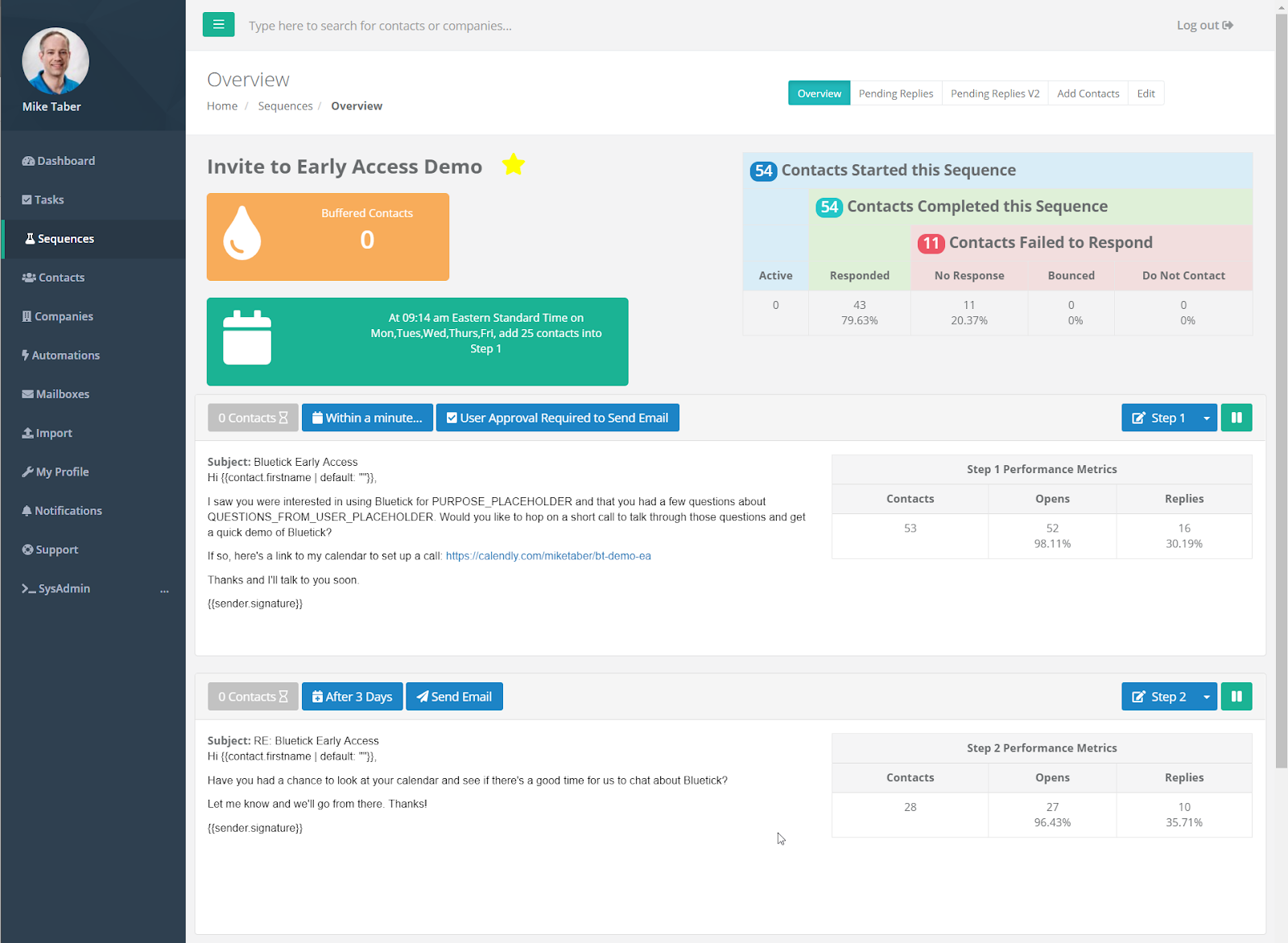Pause Step 1 with the pause button

(1236, 418)
